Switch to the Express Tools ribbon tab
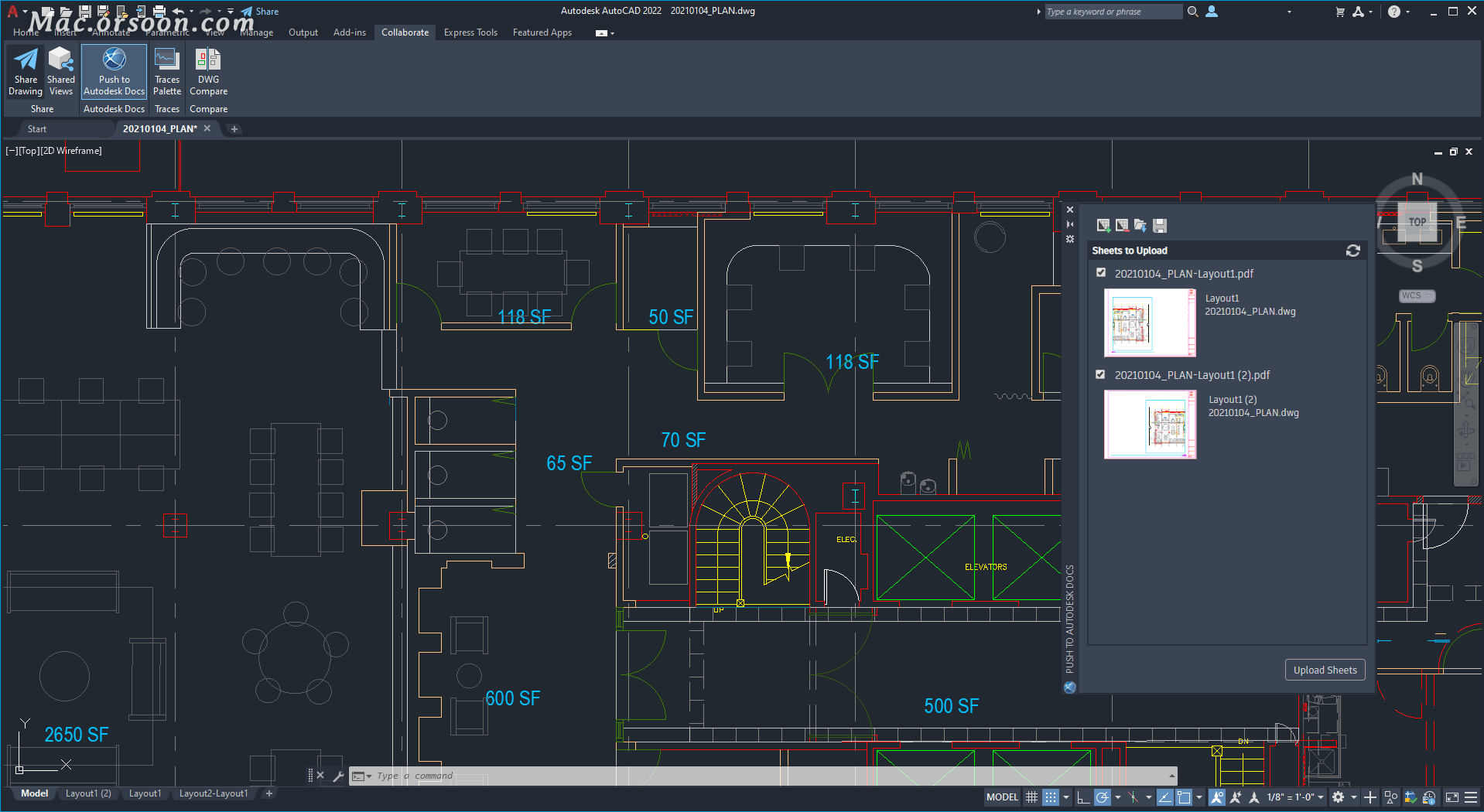This screenshot has height=812, width=1484. click(x=470, y=32)
